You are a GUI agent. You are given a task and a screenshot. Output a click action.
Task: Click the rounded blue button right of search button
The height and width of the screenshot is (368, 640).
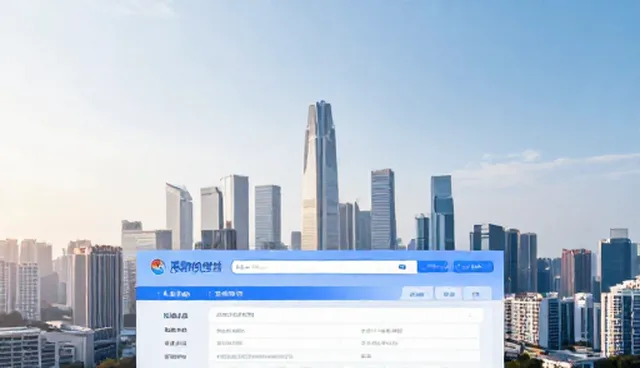click(473, 267)
